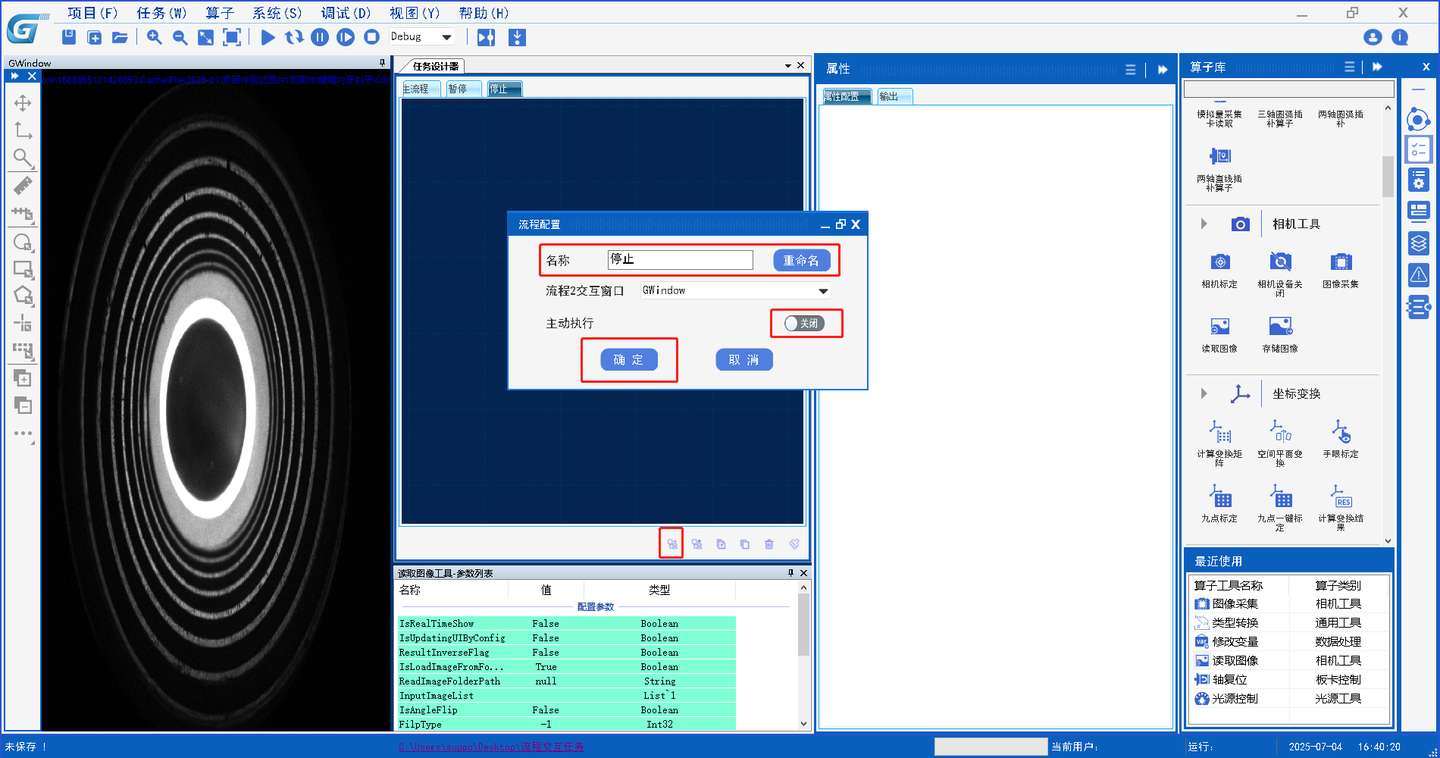Open the 系统(S) menu
The width and height of the screenshot is (1440, 758).
coord(277,13)
